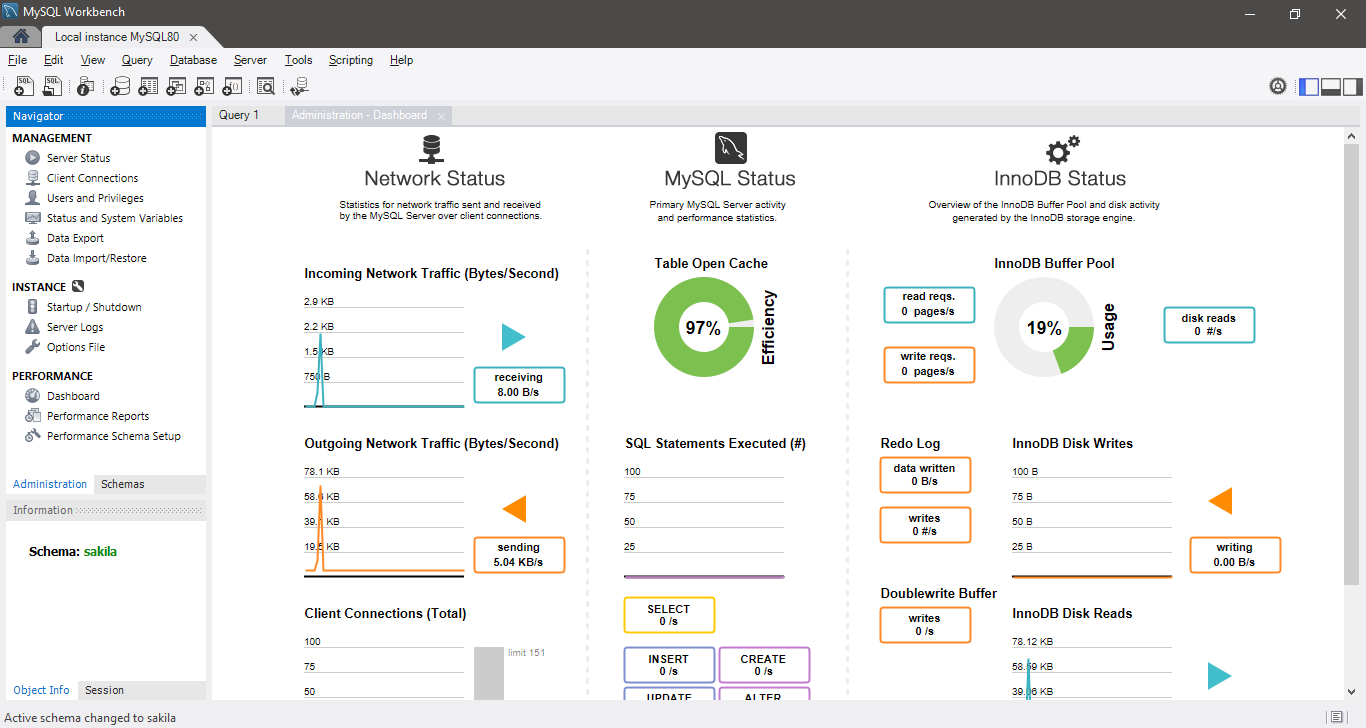The width and height of the screenshot is (1366, 728).
Task: Click the Performance Reports icon
Action: pos(33,416)
